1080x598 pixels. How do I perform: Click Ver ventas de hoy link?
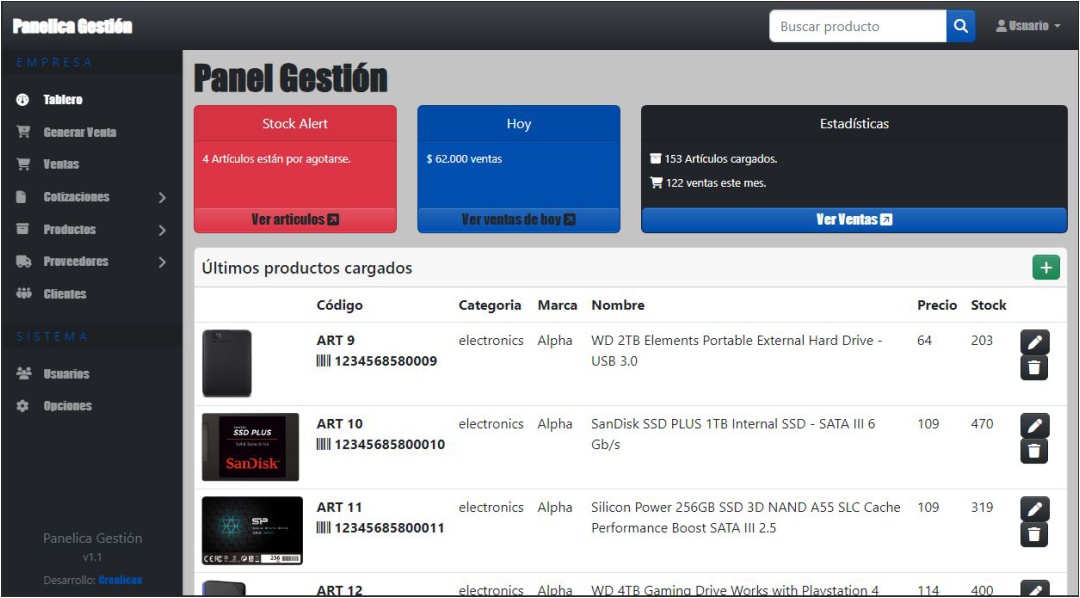[518, 220]
